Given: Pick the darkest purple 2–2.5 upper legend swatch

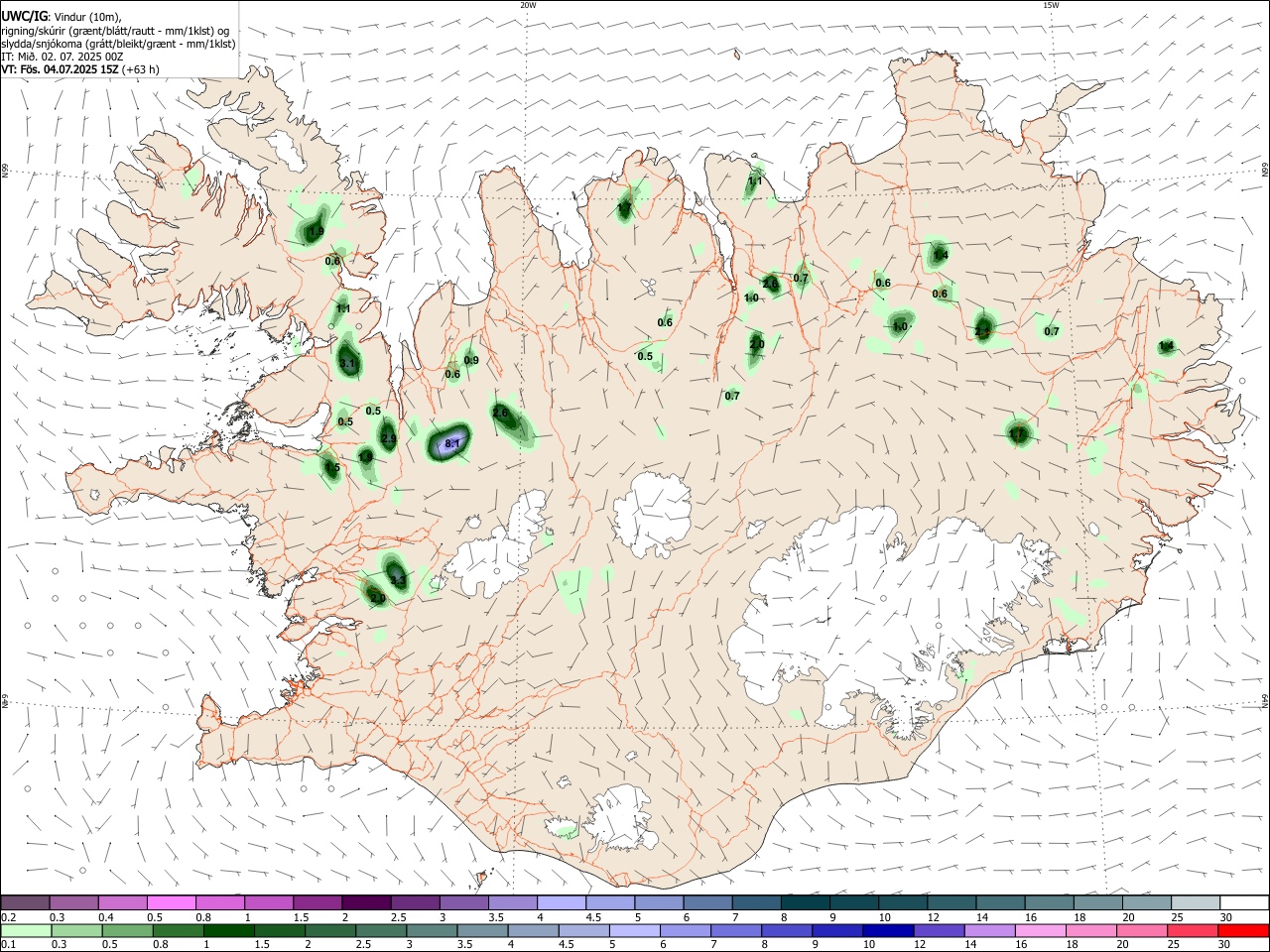Looking at the screenshot, I should [x=365, y=903].
